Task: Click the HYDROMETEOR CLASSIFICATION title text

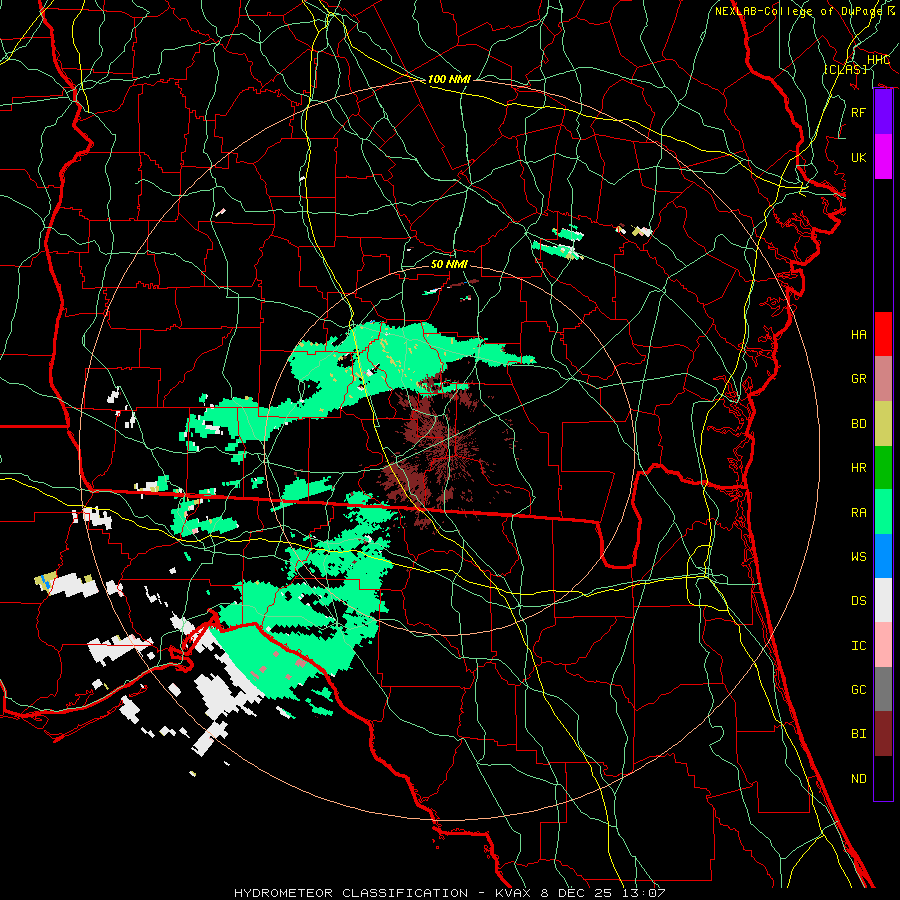Action: [350, 893]
